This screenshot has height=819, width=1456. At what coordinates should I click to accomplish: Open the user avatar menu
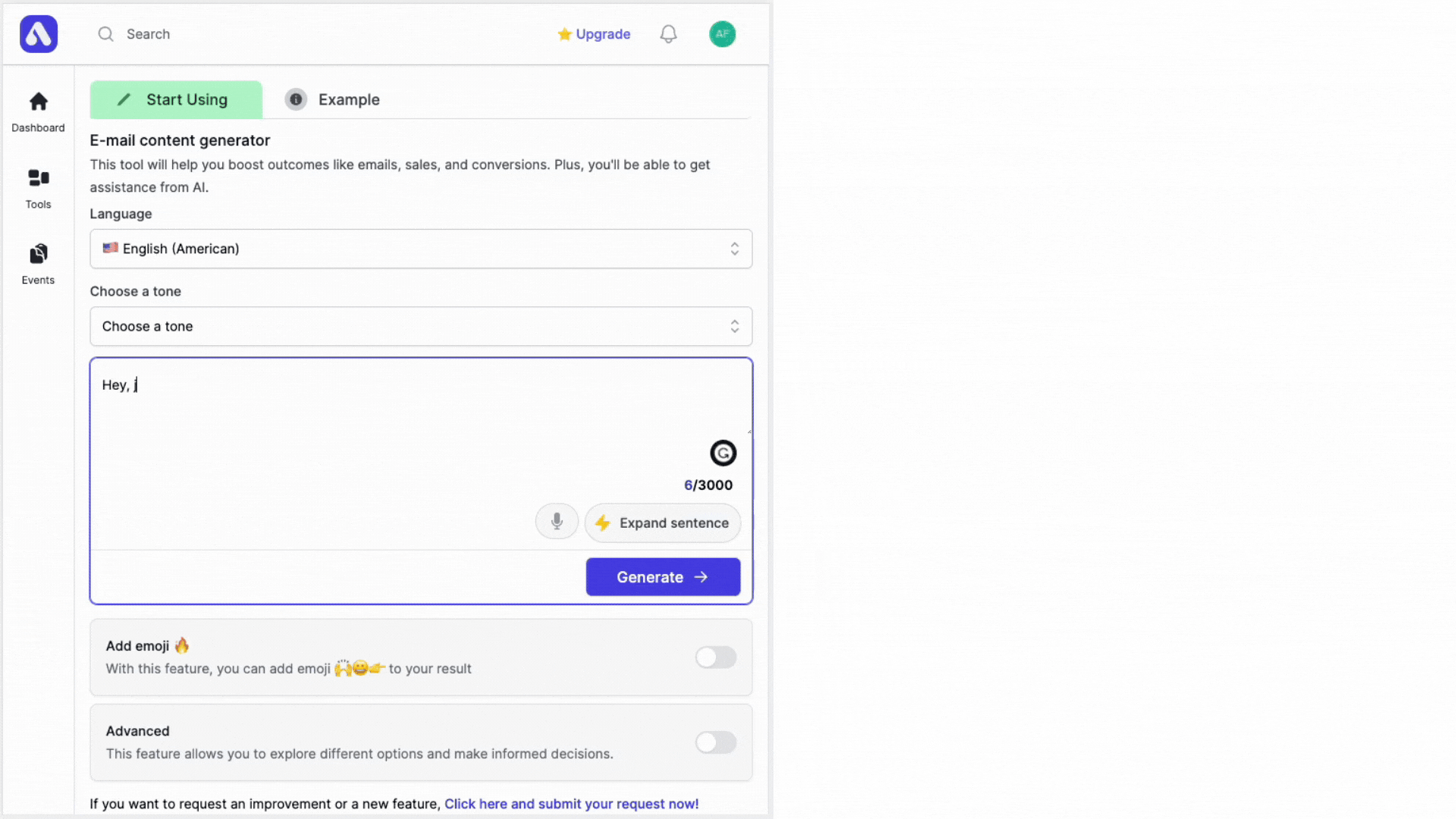722,34
